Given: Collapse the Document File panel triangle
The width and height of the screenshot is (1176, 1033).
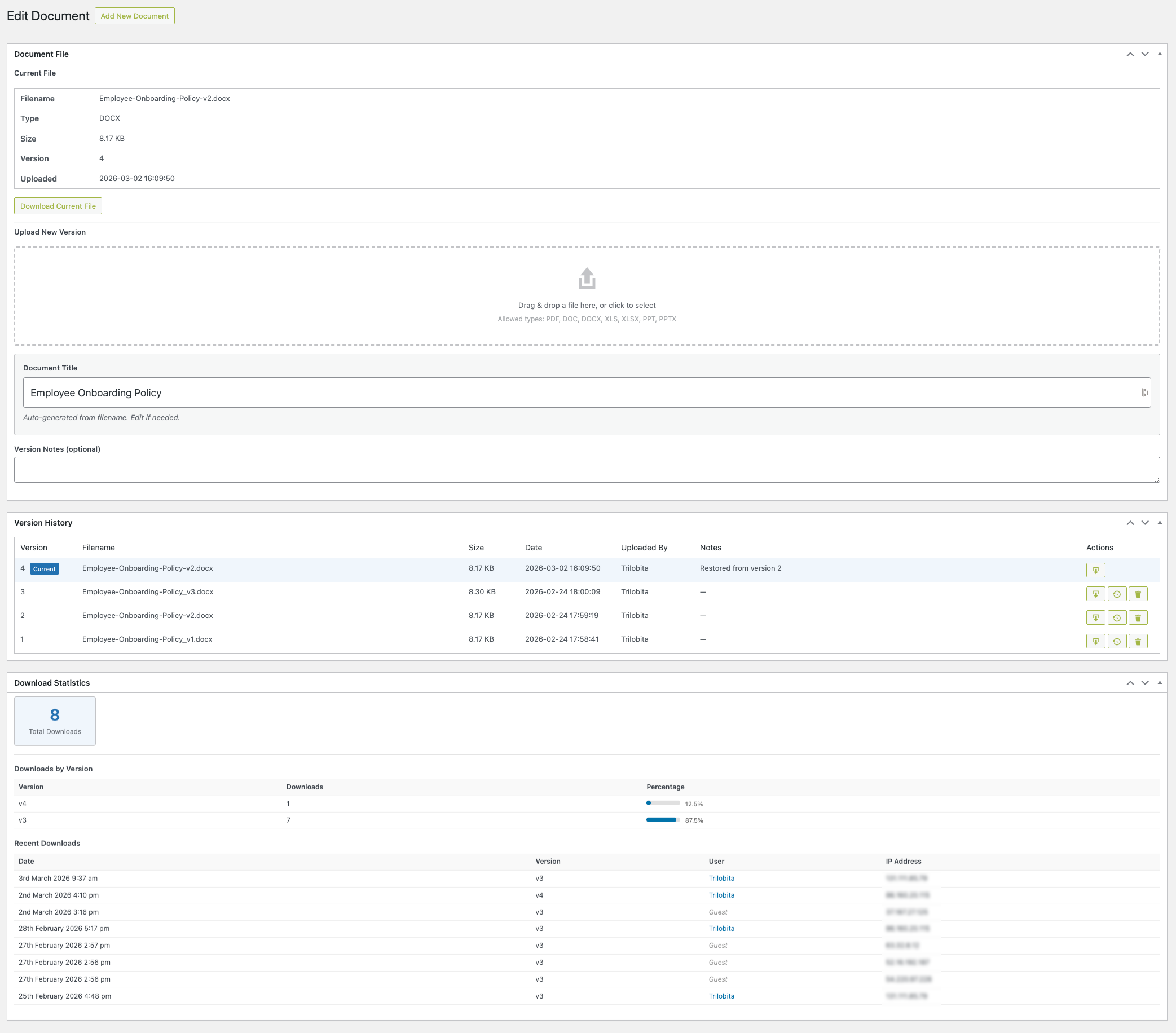Looking at the screenshot, I should point(1159,54).
